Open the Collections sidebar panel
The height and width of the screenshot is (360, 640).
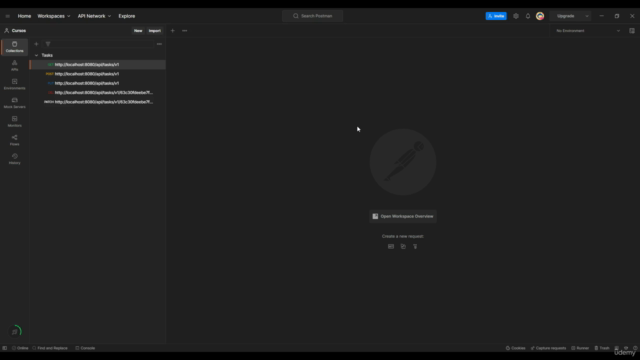[x=14, y=47]
